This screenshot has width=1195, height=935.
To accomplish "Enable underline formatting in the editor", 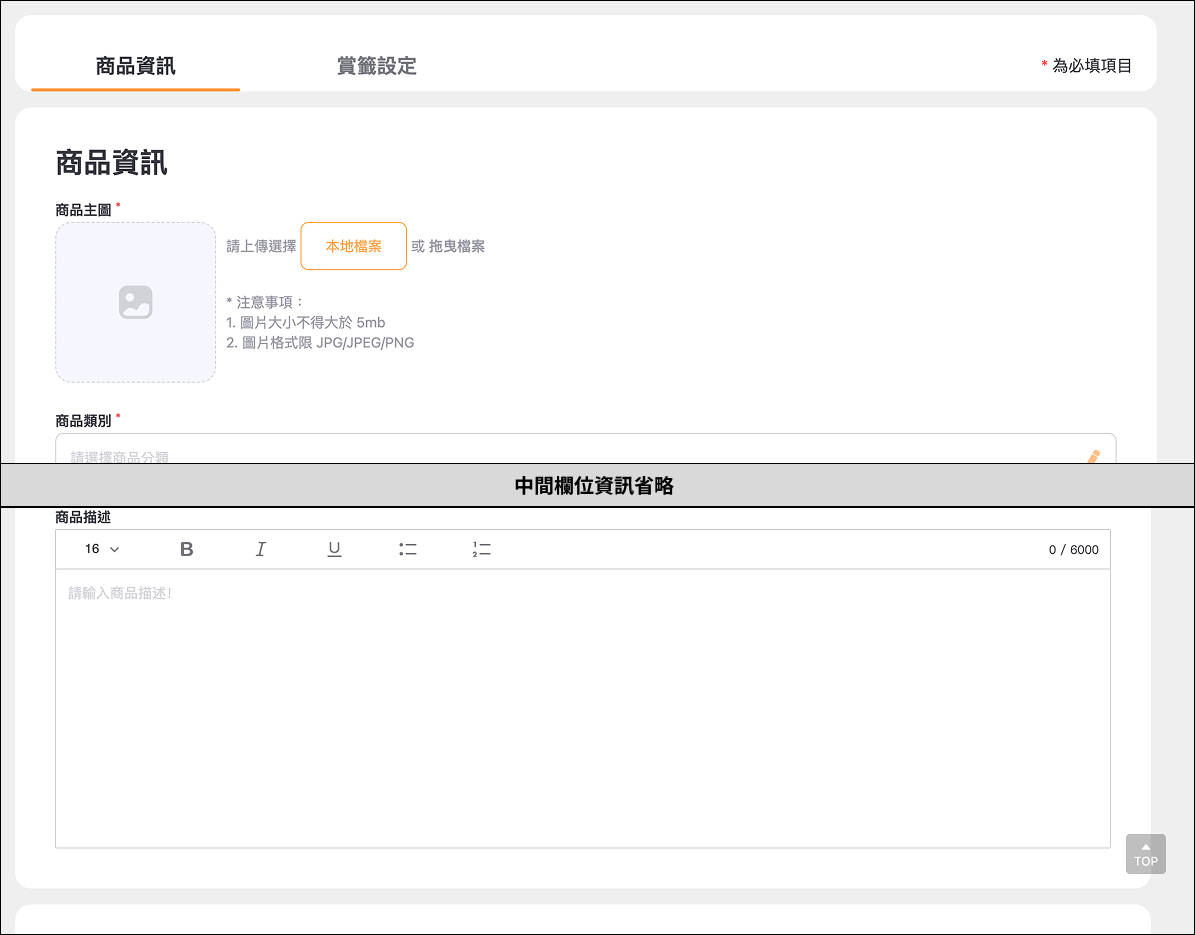I will 335,549.
